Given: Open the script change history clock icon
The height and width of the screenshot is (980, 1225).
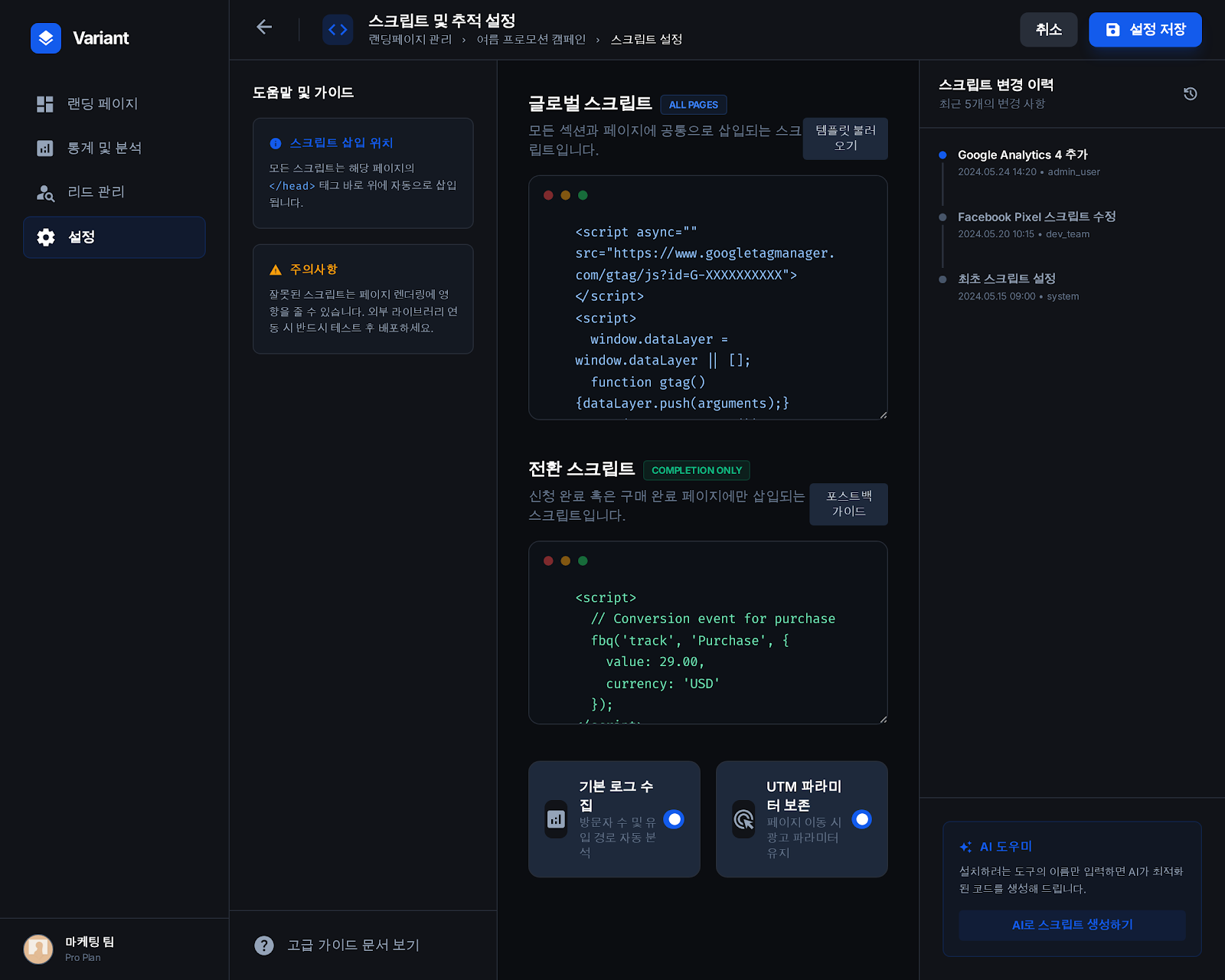Looking at the screenshot, I should coord(1190,93).
